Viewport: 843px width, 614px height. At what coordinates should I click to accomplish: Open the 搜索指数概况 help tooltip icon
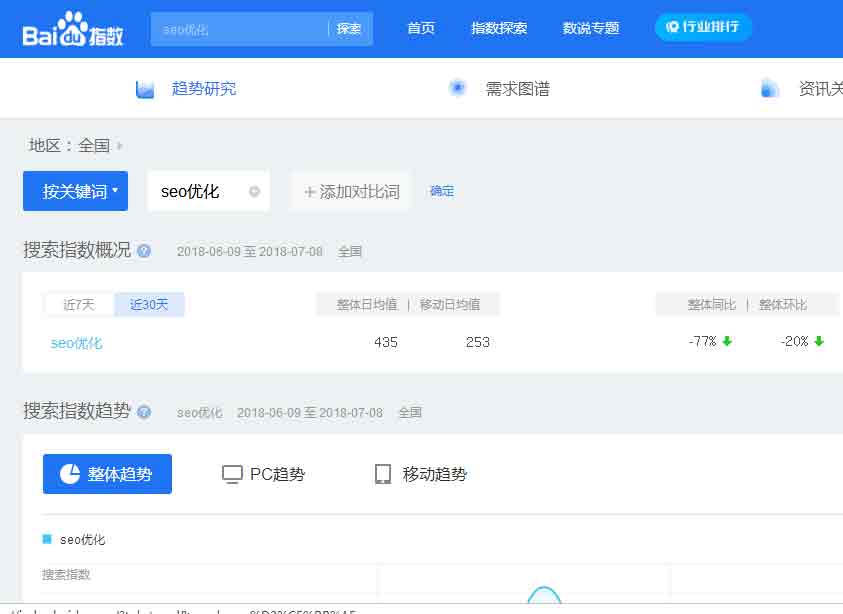[143, 252]
